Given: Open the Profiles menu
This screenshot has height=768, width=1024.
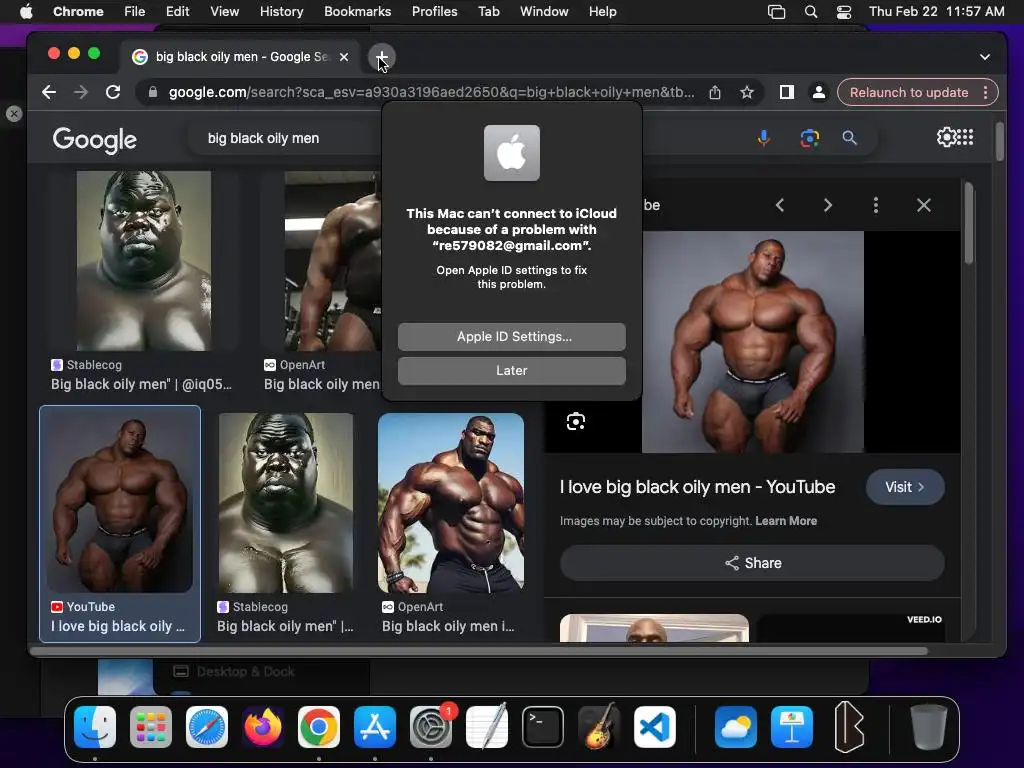Looking at the screenshot, I should [x=434, y=12].
